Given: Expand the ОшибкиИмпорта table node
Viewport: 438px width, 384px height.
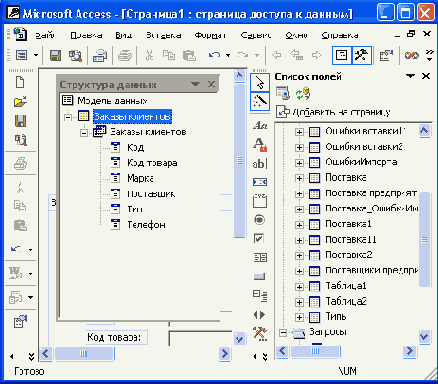Looking at the screenshot, I should point(299,163).
